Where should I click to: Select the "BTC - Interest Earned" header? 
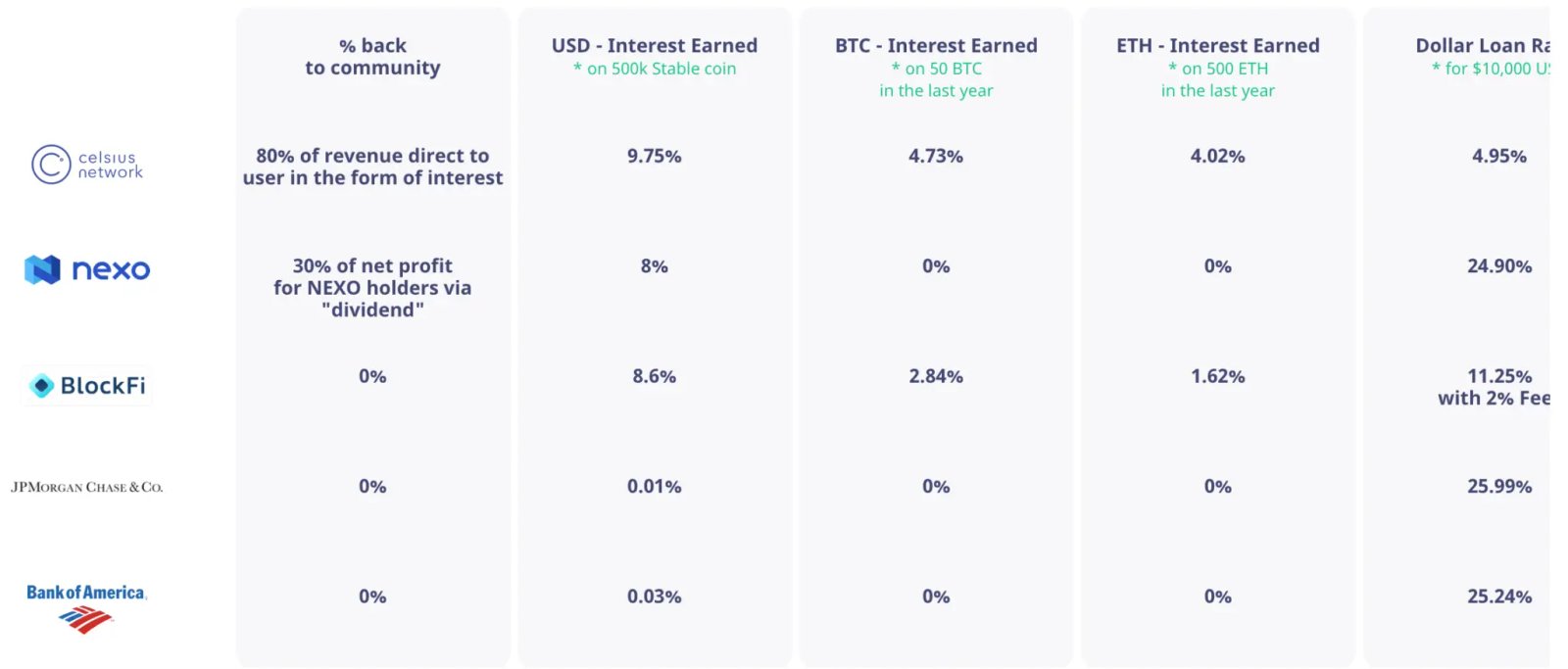pos(936,46)
